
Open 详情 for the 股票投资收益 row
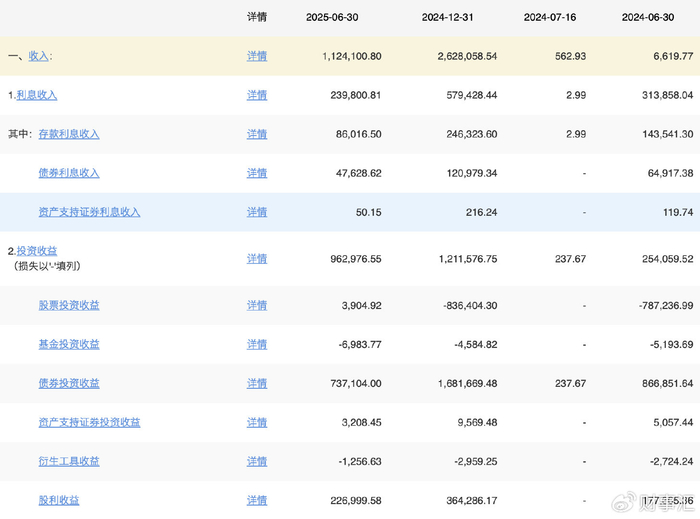click(257, 305)
